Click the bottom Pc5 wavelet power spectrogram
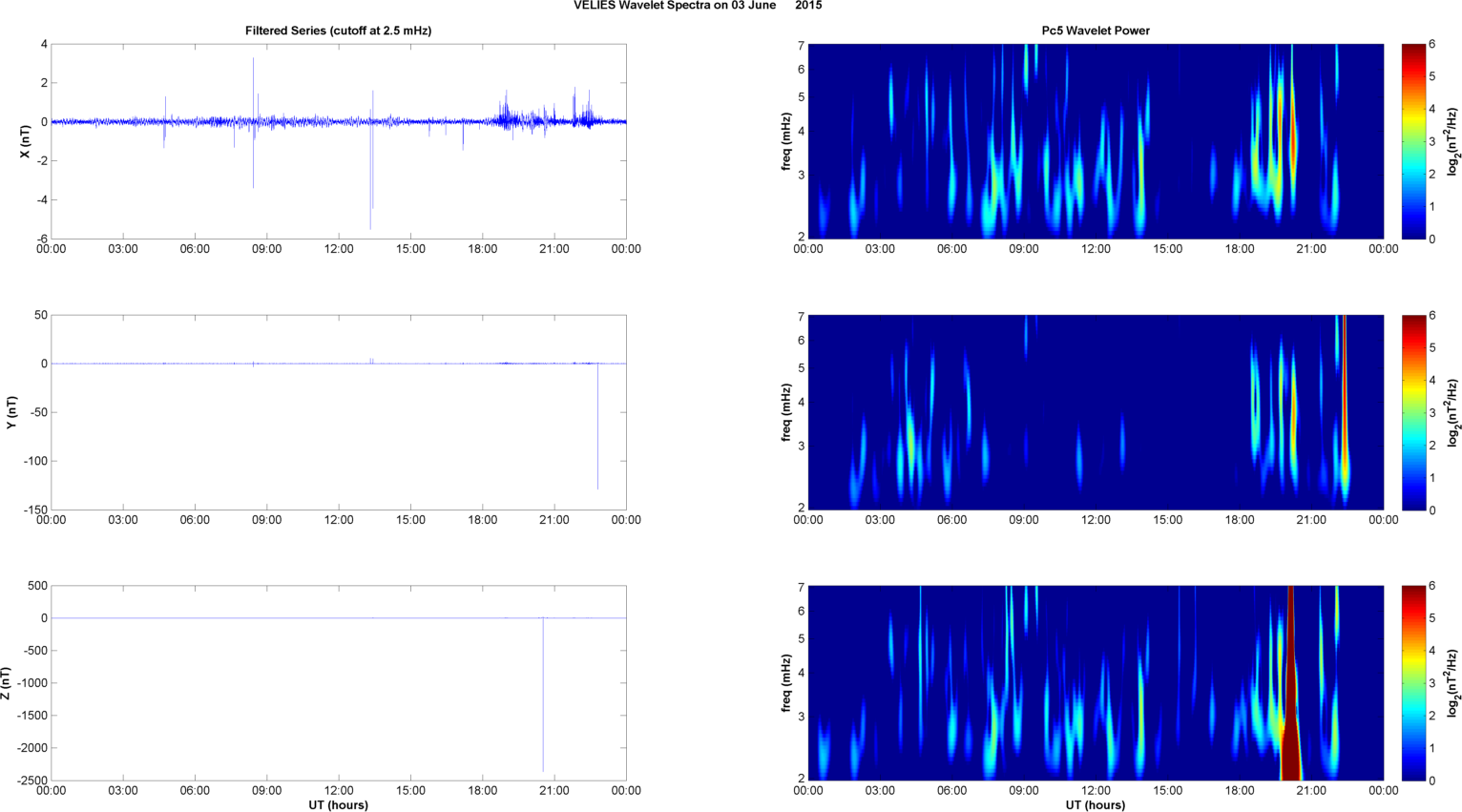1462x812 pixels. coord(1096,683)
